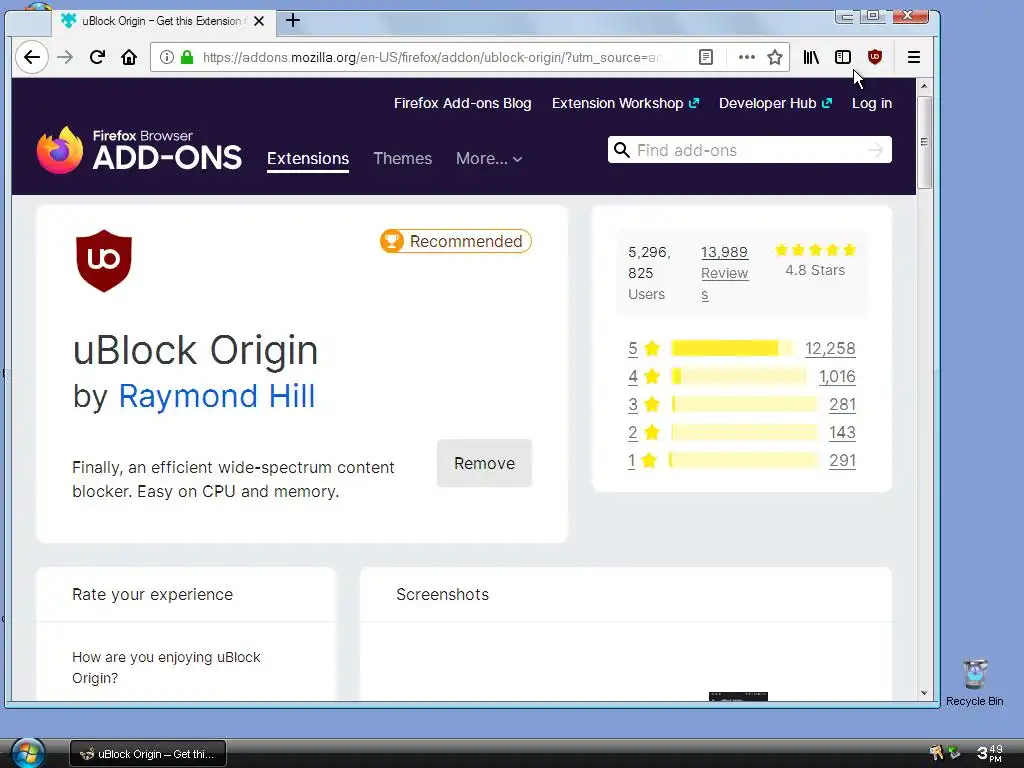Click the 5-star rating bar
1024x768 pixels.
(733, 348)
